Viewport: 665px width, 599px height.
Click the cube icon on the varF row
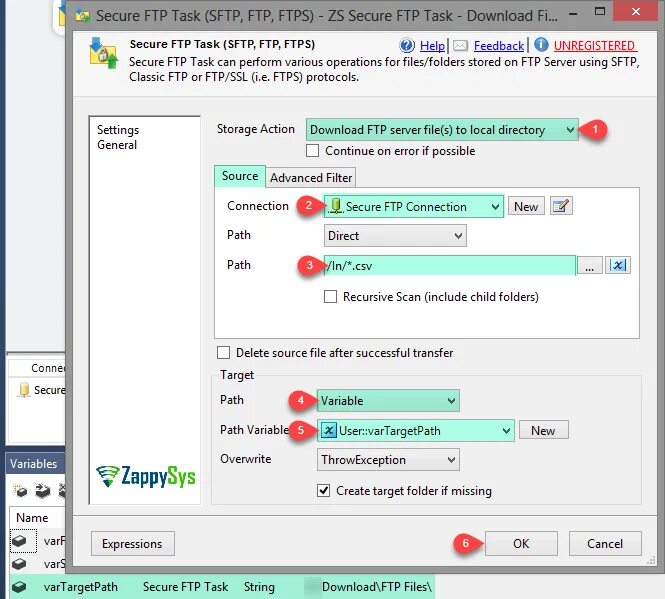[19, 541]
